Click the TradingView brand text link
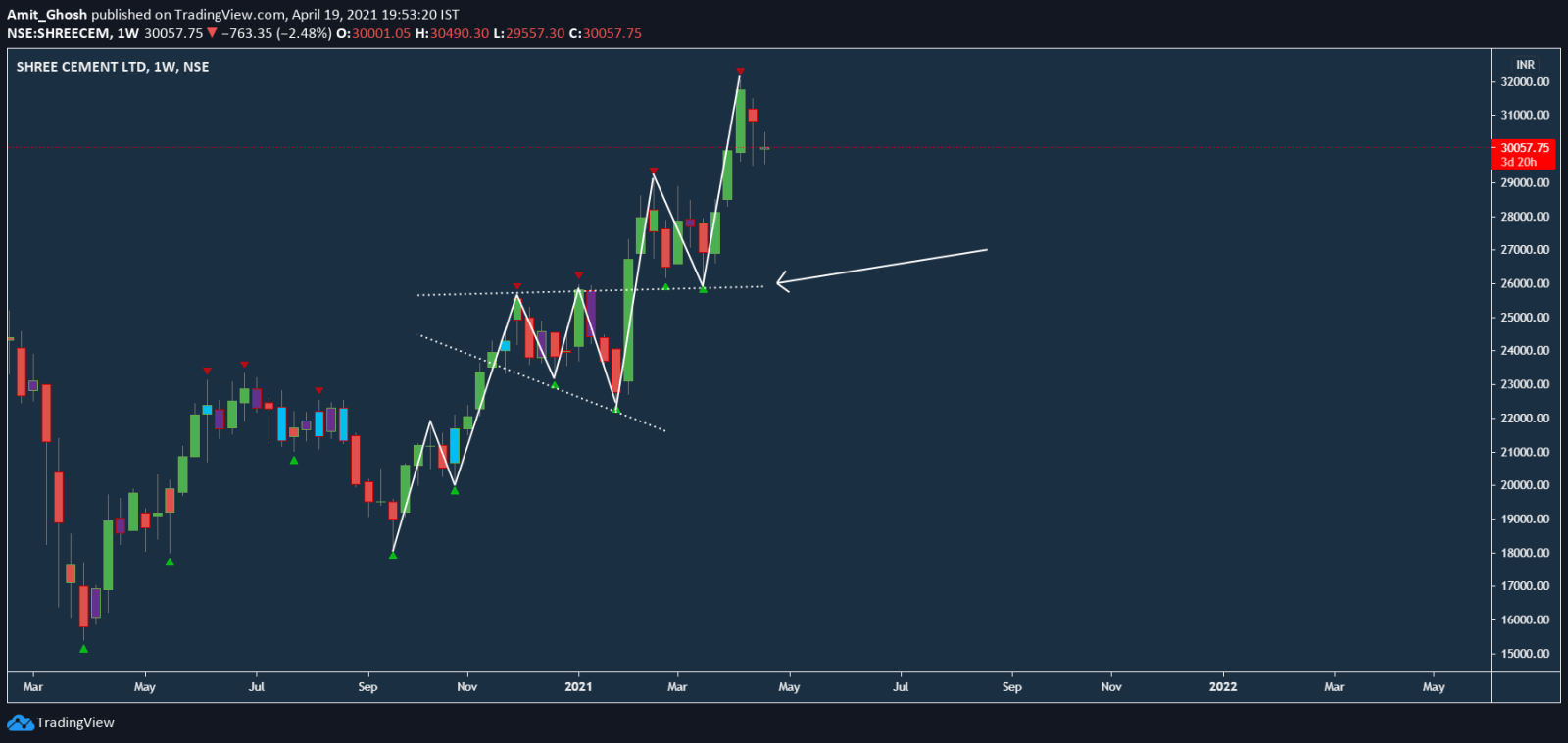 coord(75,723)
